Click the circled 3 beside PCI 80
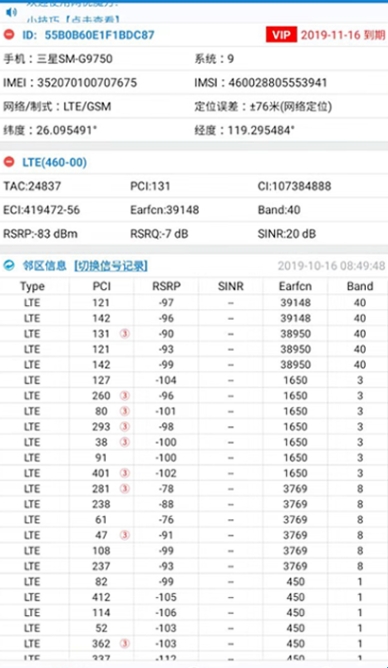The height and width of the screenshot is (668, 388). click(124, 411)
